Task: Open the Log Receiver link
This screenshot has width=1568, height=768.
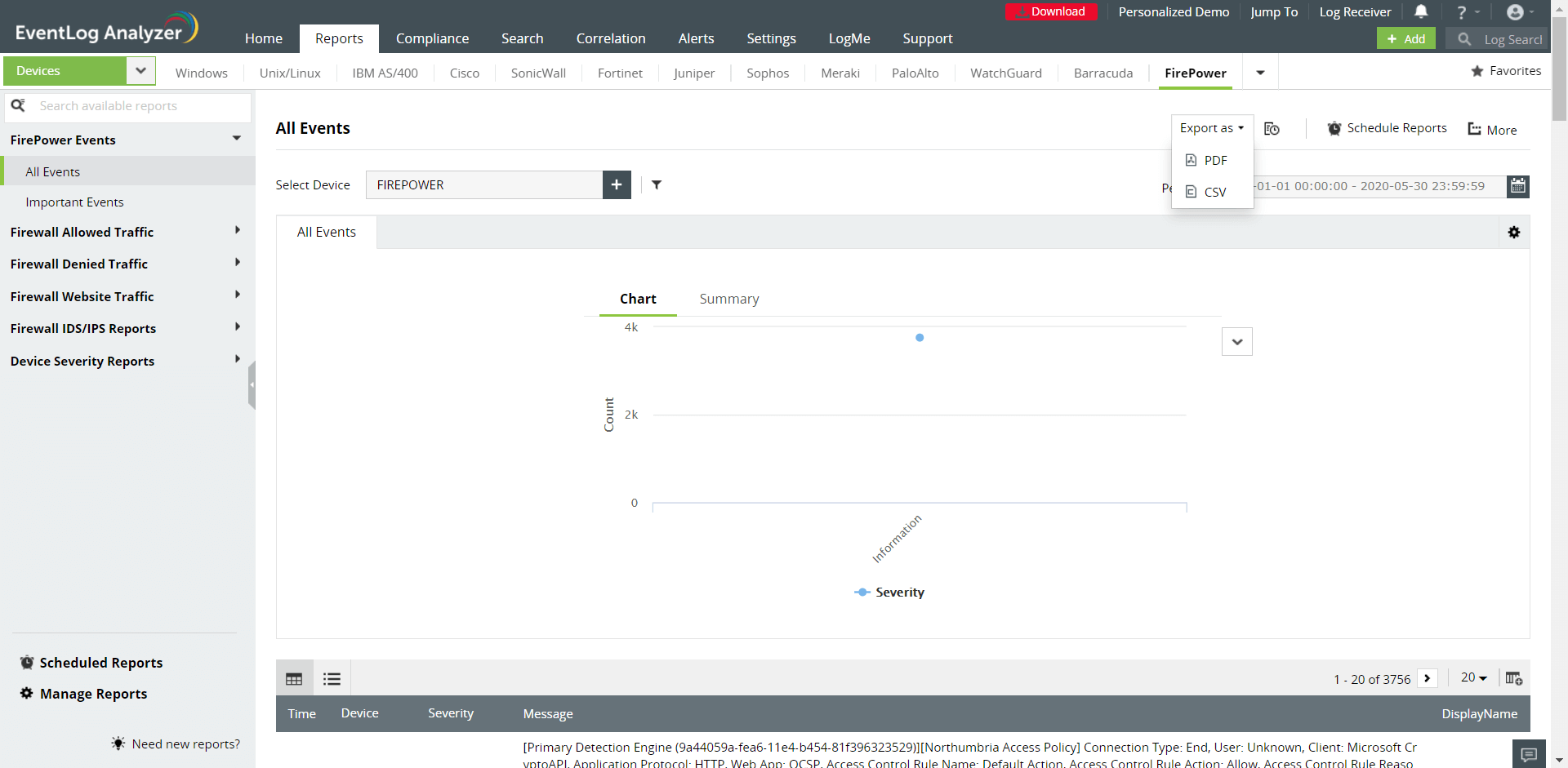Action: point(1355,11)
